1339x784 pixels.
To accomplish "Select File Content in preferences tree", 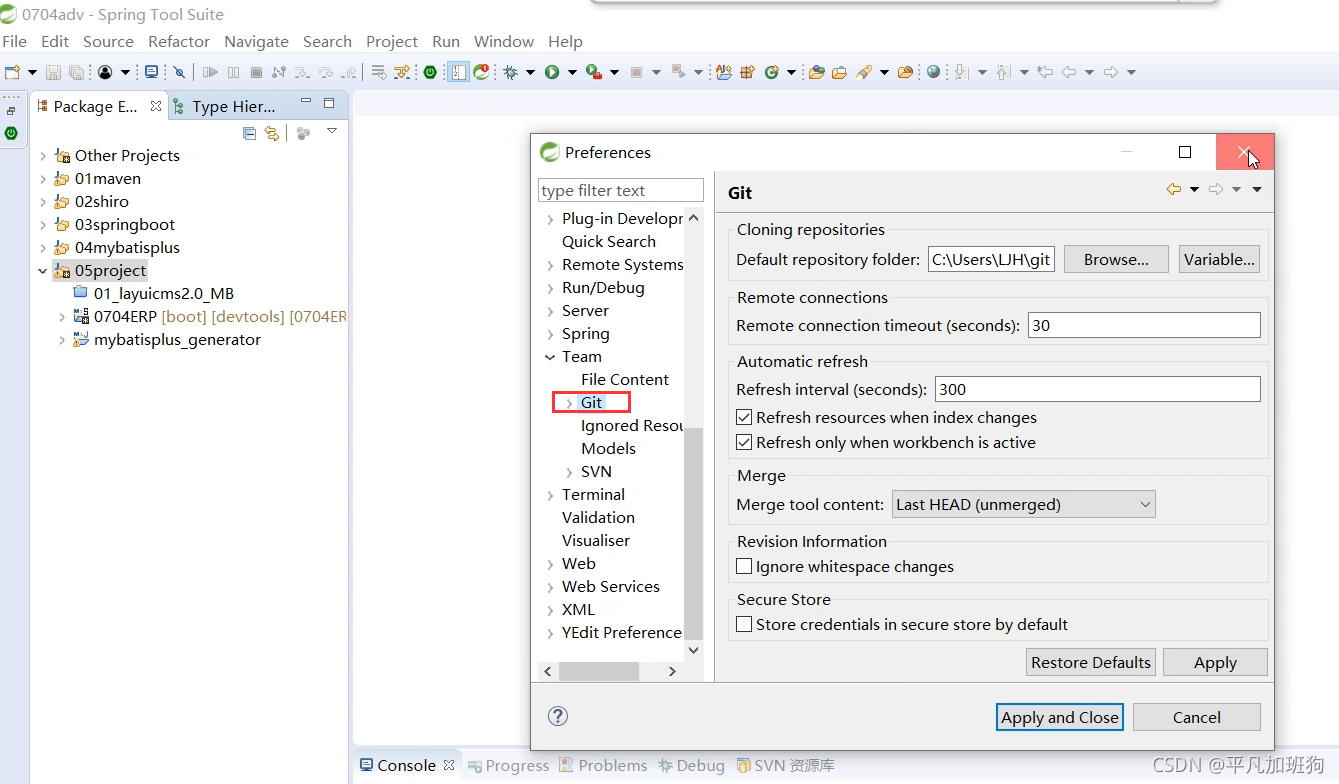I will pyautogui.click(x=625, y=380).
